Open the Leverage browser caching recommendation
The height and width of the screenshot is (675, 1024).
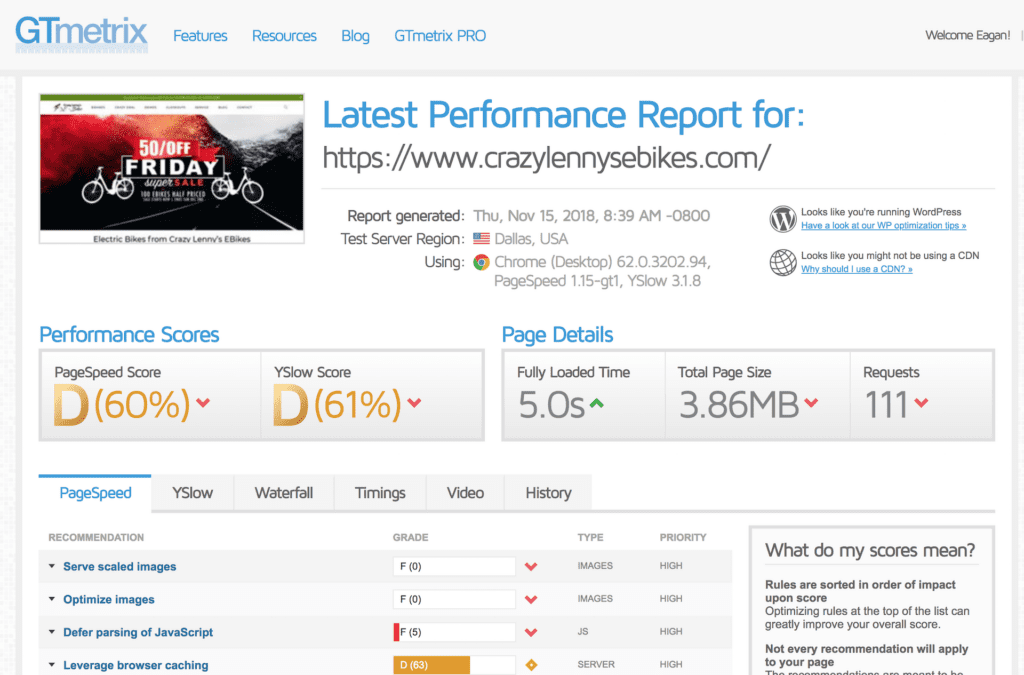click(x=136, y=665)
